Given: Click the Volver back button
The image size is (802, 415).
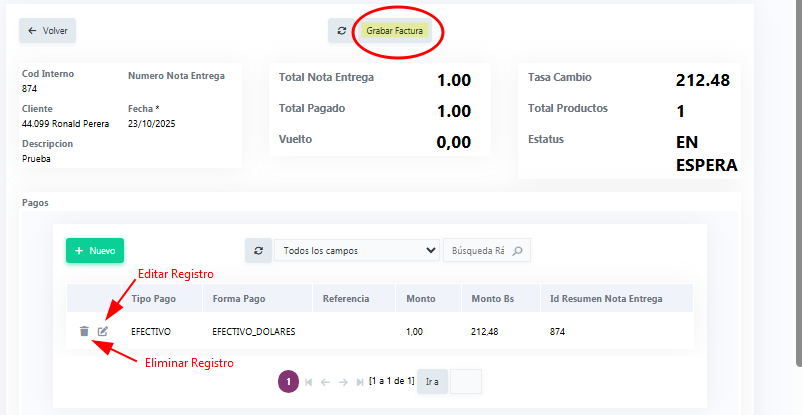Looking at the screenshot, I should click(x=47, y=31).
